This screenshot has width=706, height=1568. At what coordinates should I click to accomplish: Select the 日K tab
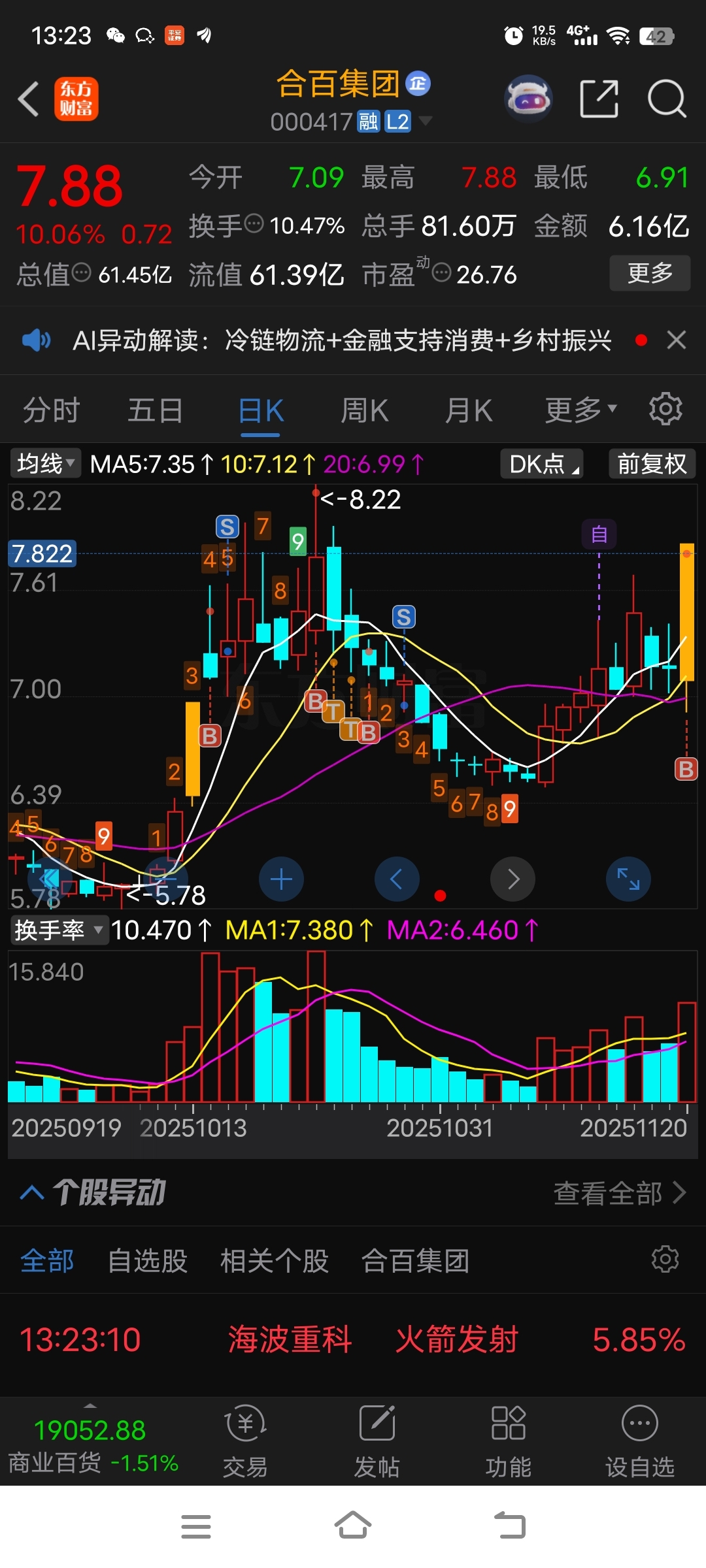261,411
